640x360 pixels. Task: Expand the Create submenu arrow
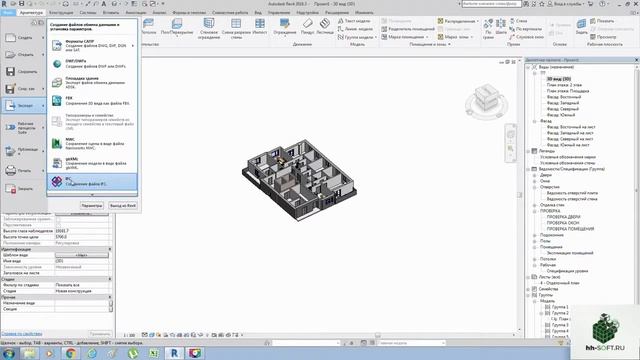43,38
